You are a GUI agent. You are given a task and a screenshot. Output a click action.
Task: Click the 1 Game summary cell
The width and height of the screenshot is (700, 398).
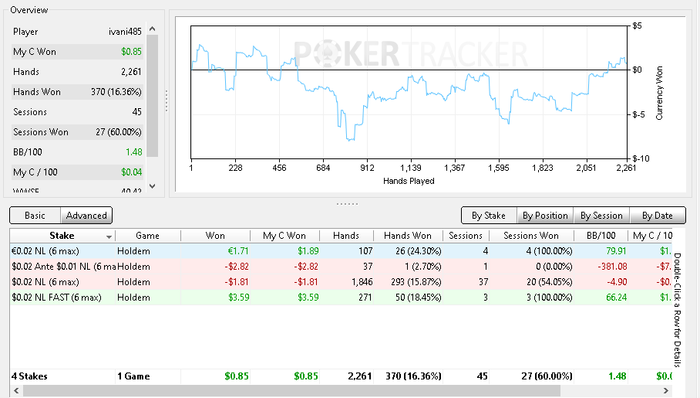tap(133, 377)
